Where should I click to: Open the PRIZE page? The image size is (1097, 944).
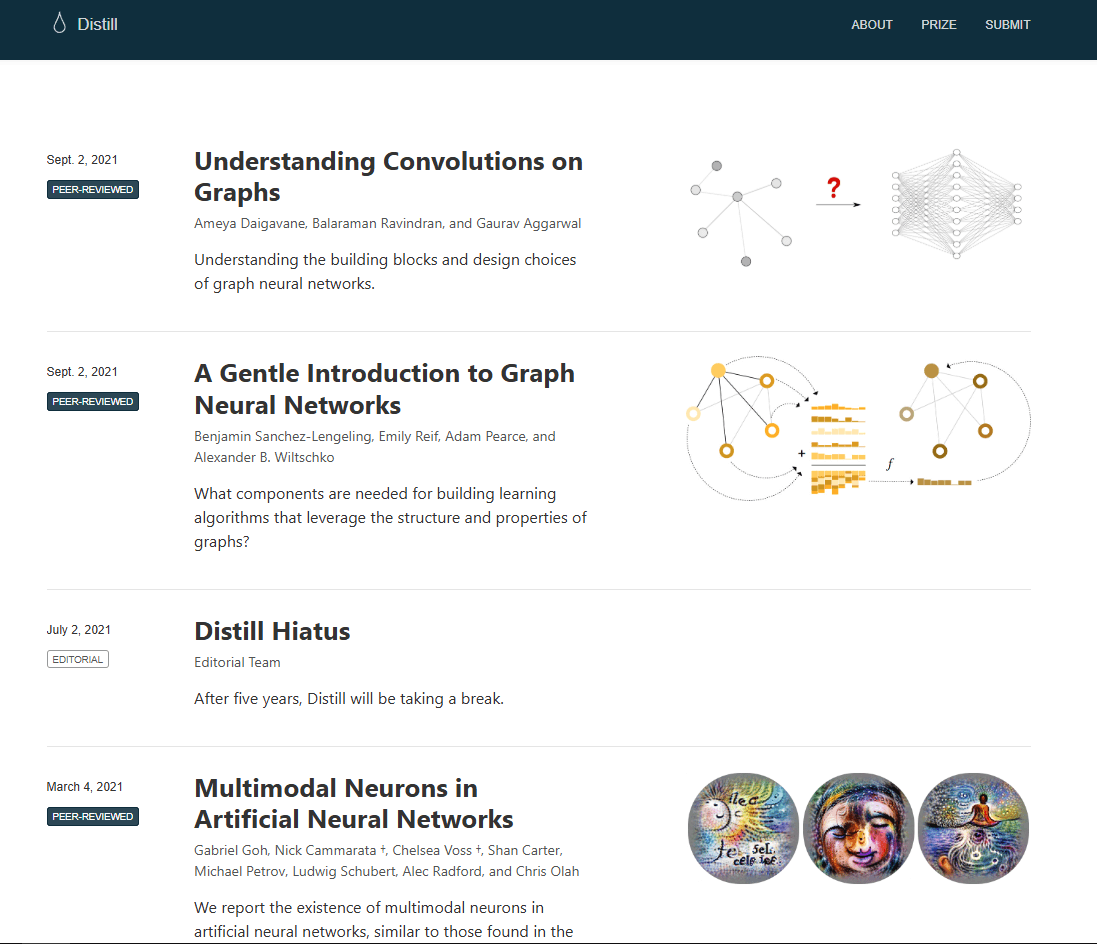point(938,24)
